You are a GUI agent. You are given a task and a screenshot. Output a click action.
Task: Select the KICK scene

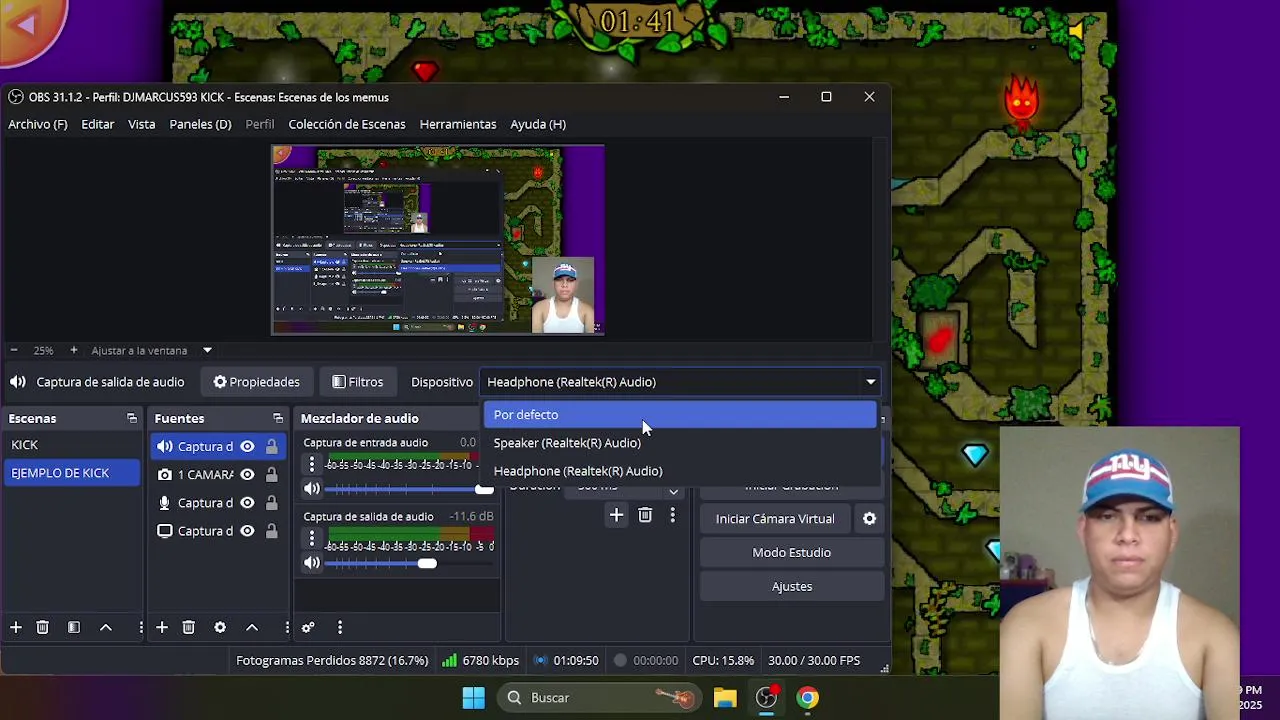click(72, 445)
